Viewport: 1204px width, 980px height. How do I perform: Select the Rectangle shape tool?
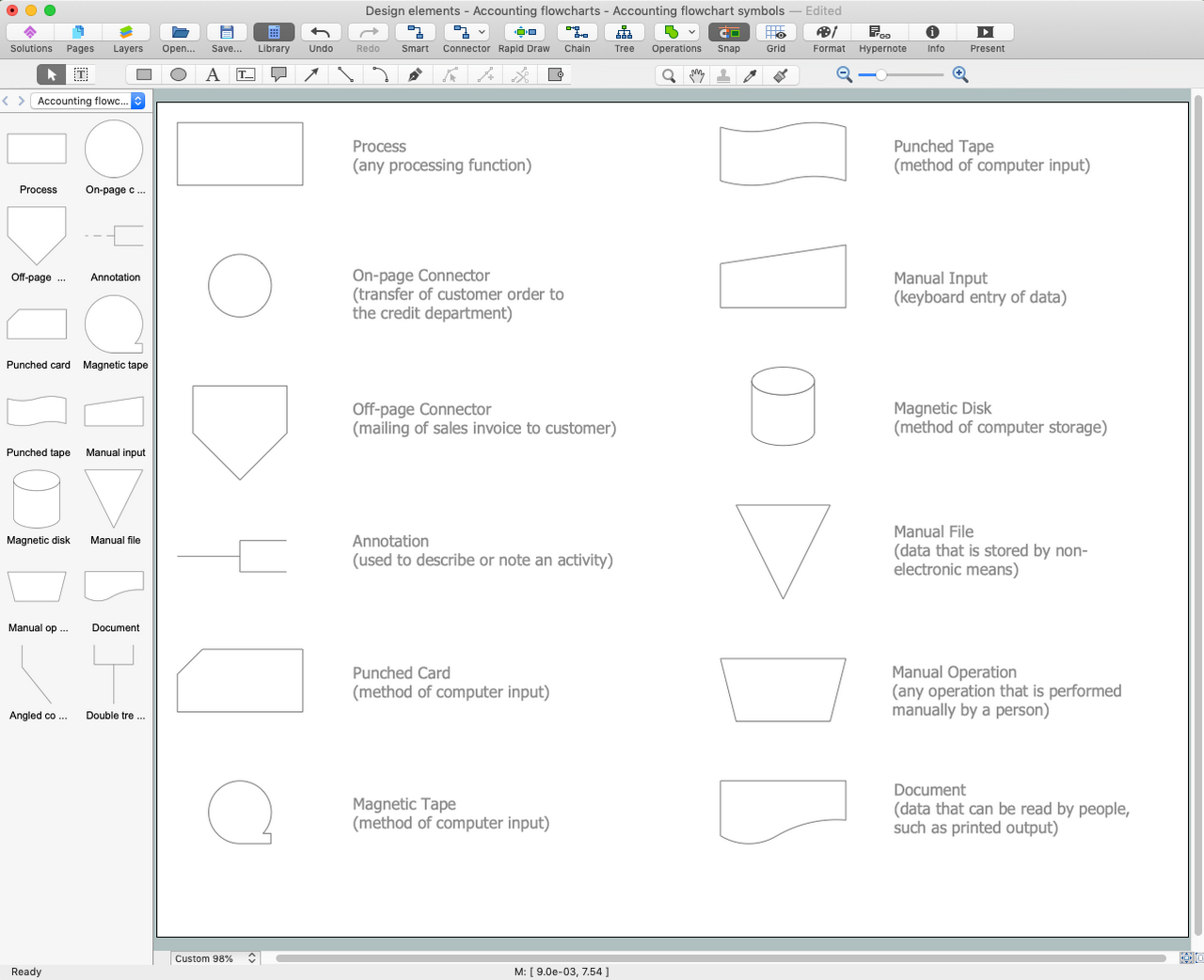tap(144, 74)
